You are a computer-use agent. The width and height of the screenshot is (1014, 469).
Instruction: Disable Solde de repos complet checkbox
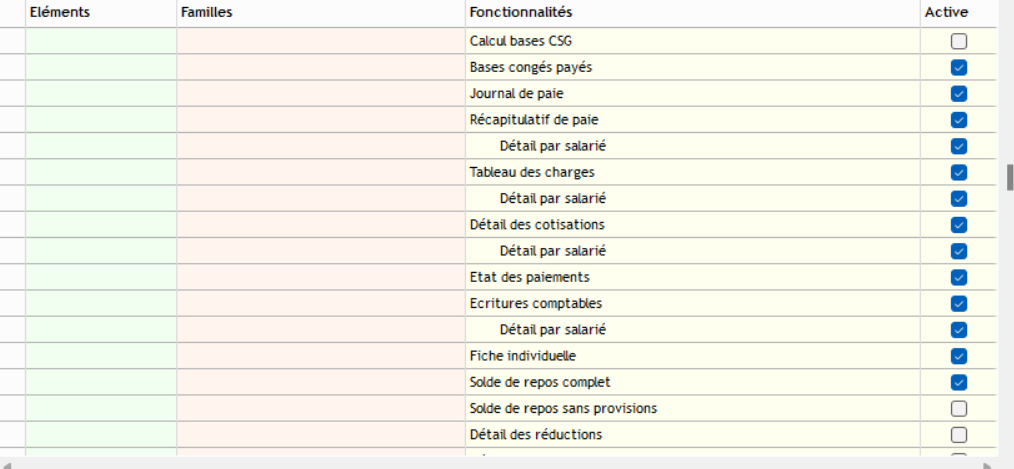[959, 382]
